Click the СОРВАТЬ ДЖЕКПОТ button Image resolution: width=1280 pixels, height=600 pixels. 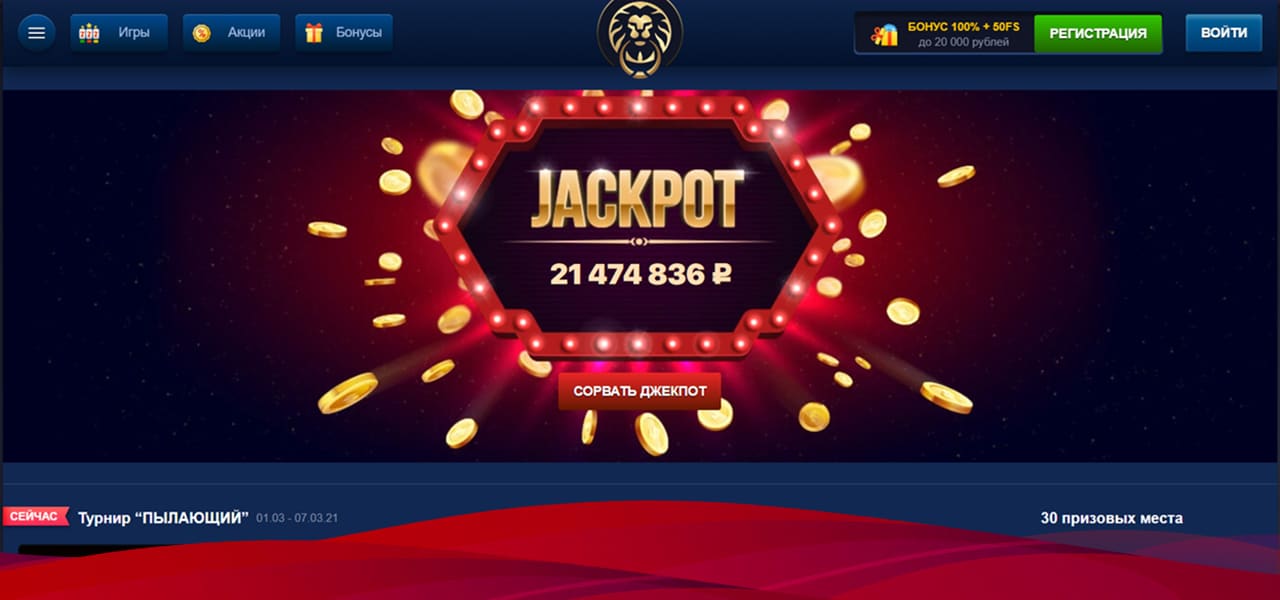pos(639,391)
